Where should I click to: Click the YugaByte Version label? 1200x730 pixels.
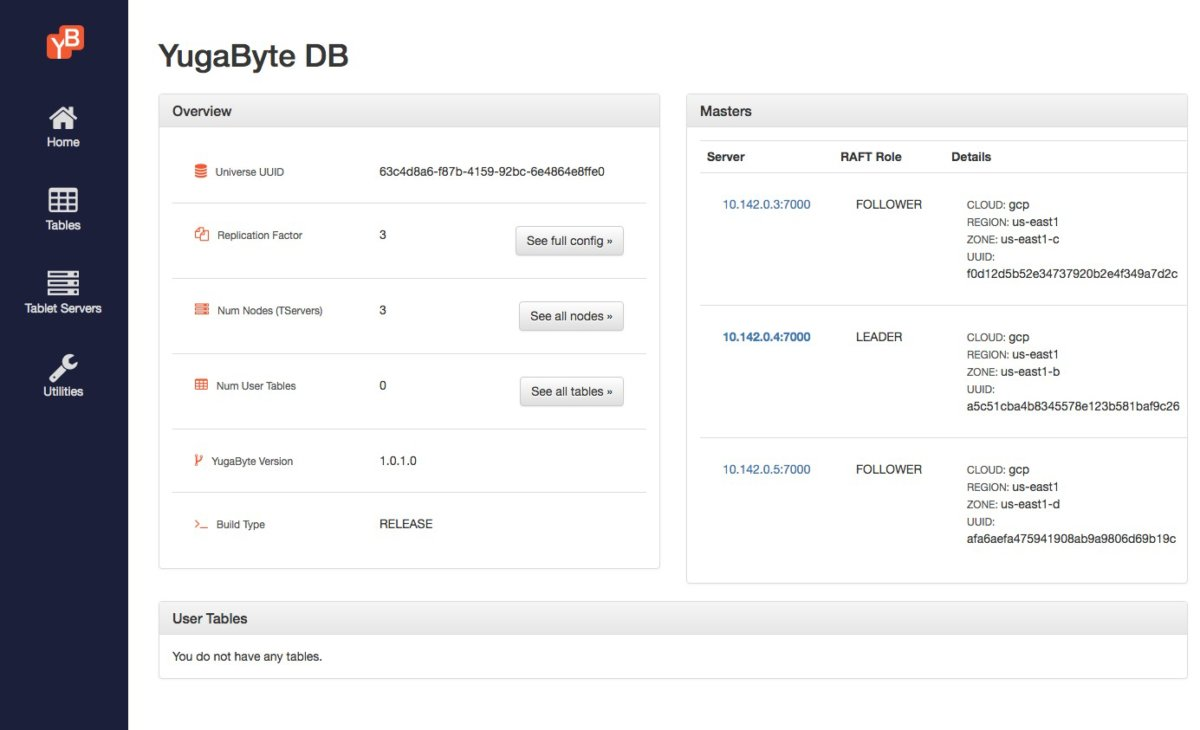pyautogui.click(x=252, y=461)
